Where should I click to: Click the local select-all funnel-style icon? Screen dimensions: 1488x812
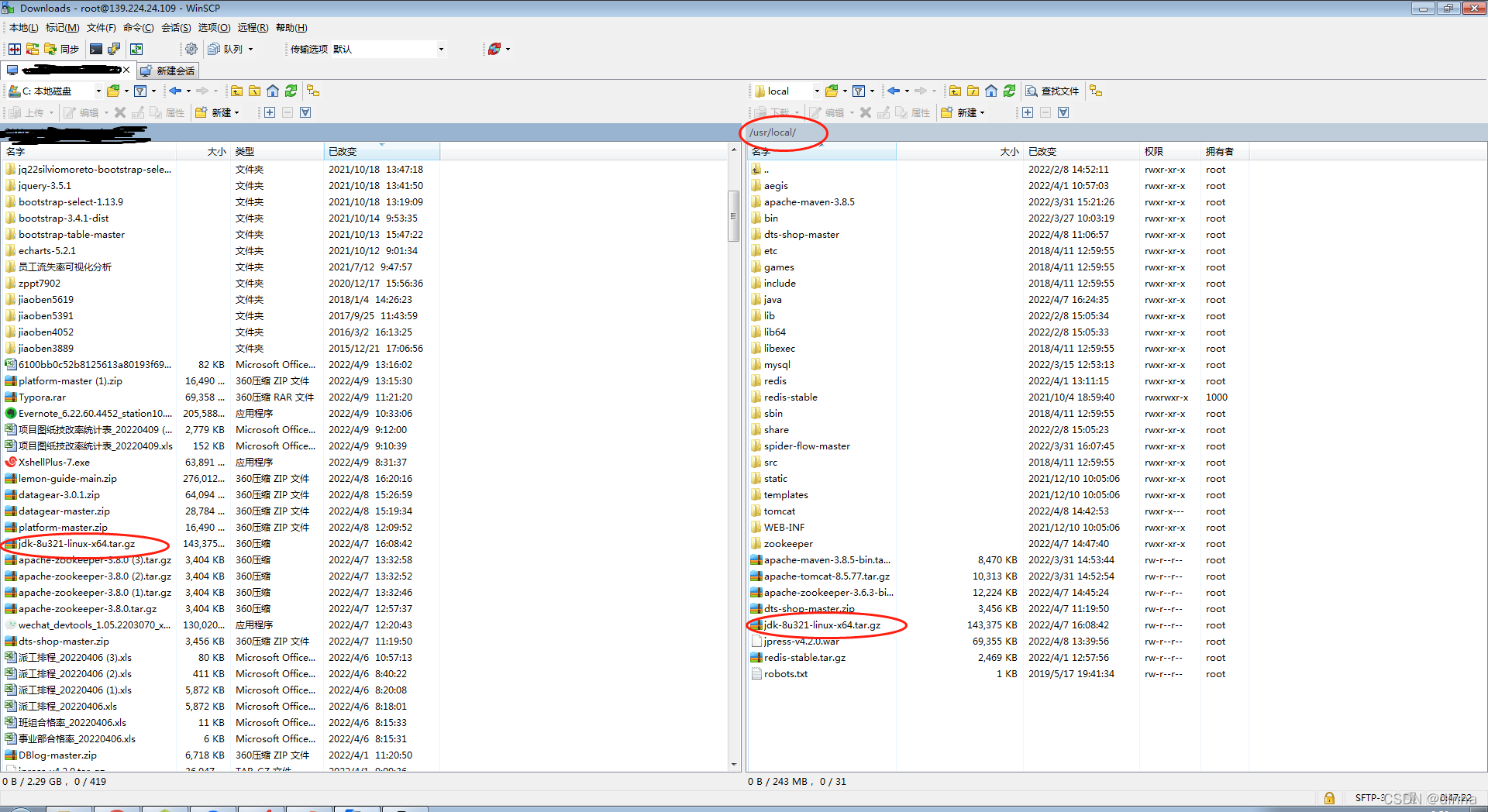point(305,112)
